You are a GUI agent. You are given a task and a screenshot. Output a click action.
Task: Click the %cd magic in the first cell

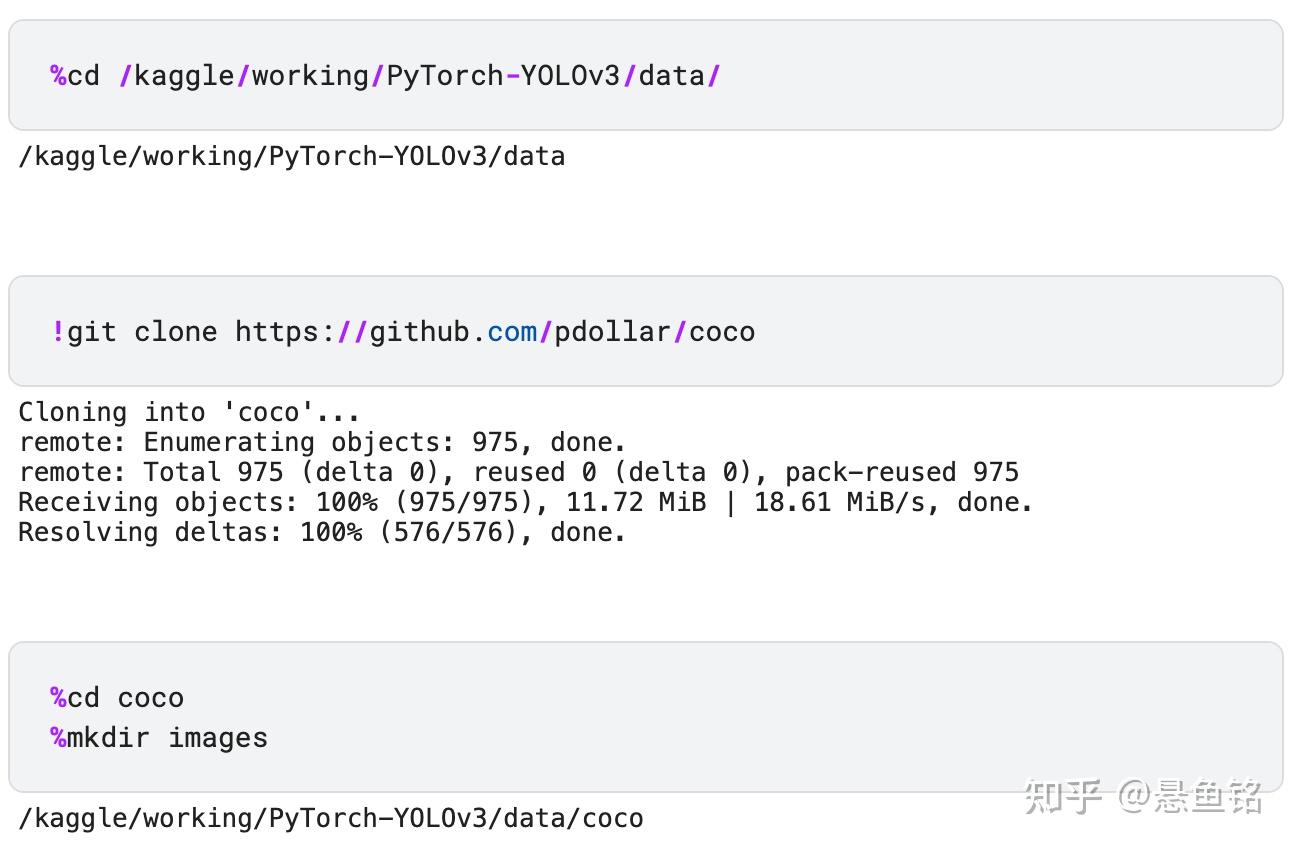click(x=75, y=76)
